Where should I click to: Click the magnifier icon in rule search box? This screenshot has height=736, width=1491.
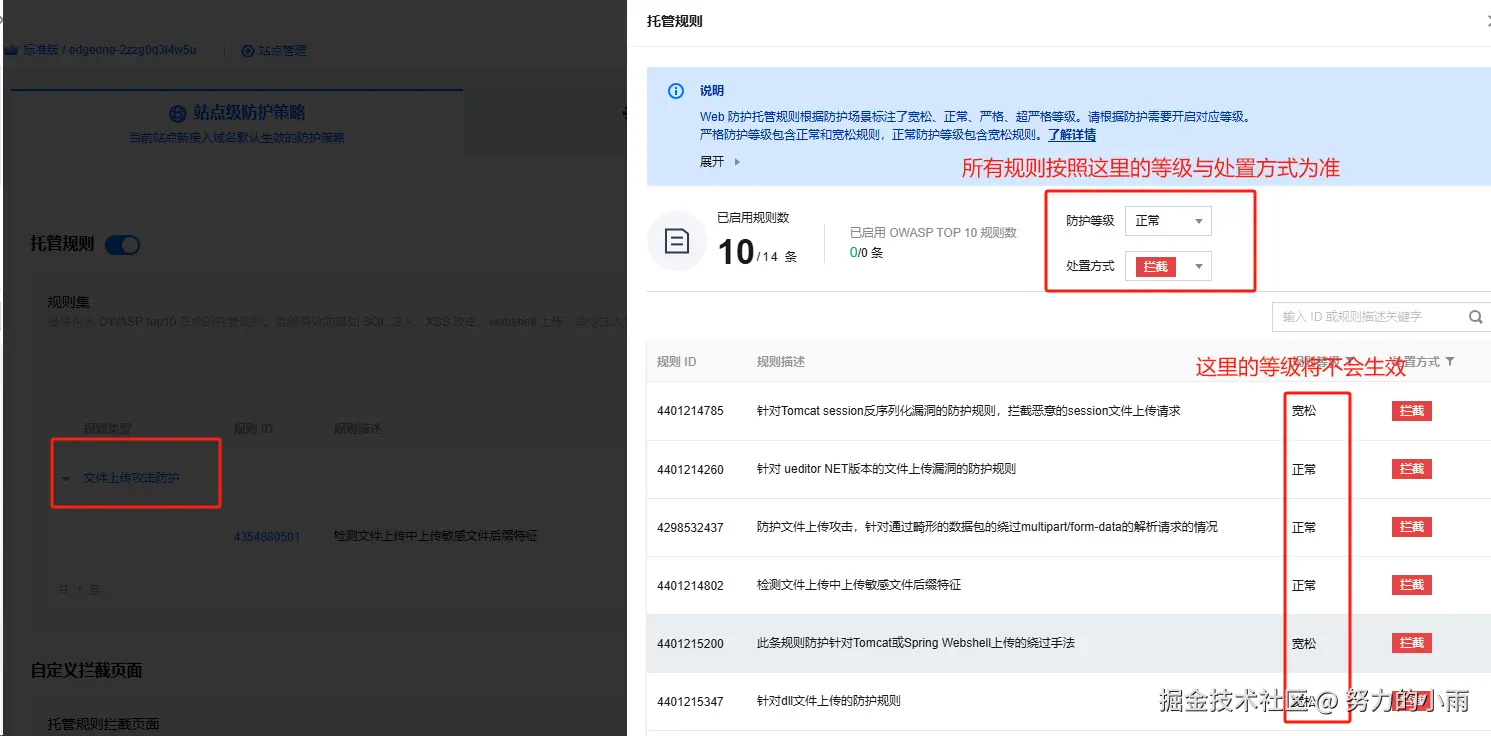pos(1475,317)
